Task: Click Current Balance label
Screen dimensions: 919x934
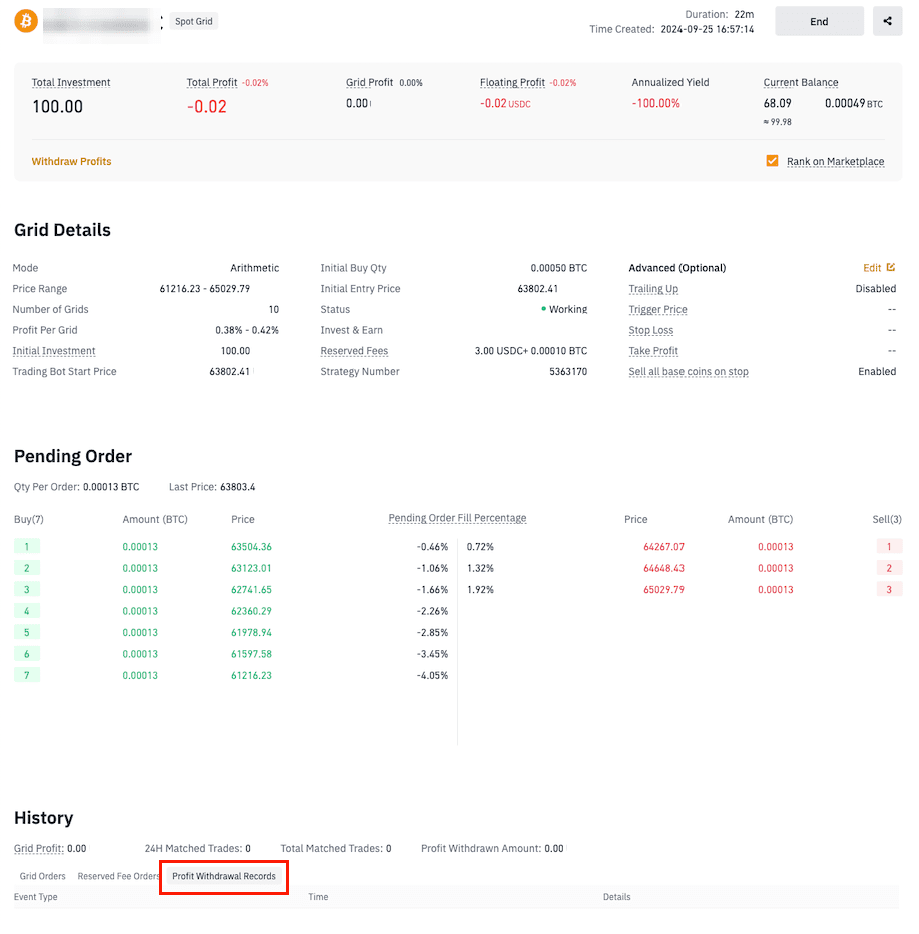Action: point(800,82)
